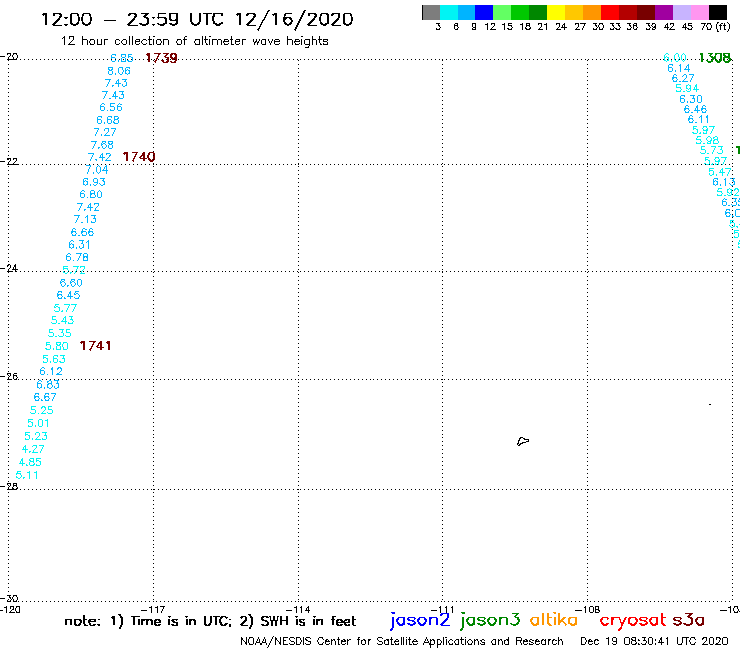Click the cyan swatch in the color scale
The width and height of the screenshot is (740, 650).
click(x=449, y=12)
